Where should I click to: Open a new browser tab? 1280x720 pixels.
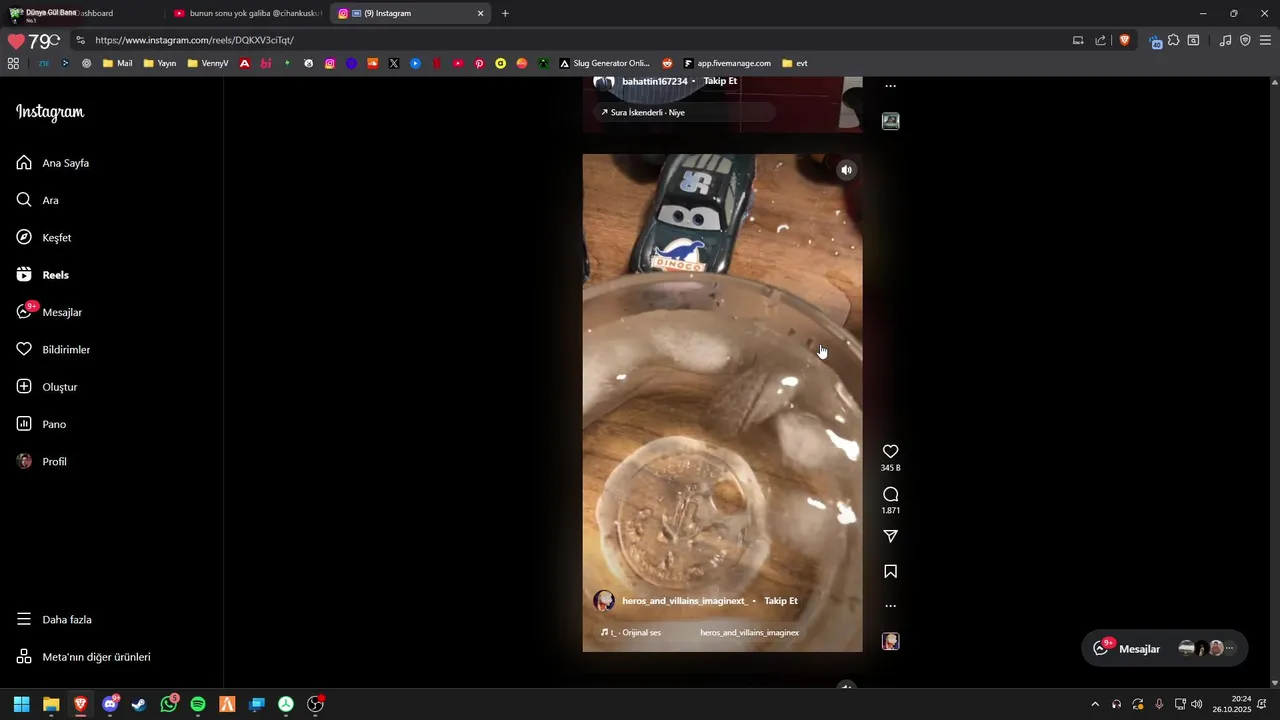point(505,13)
